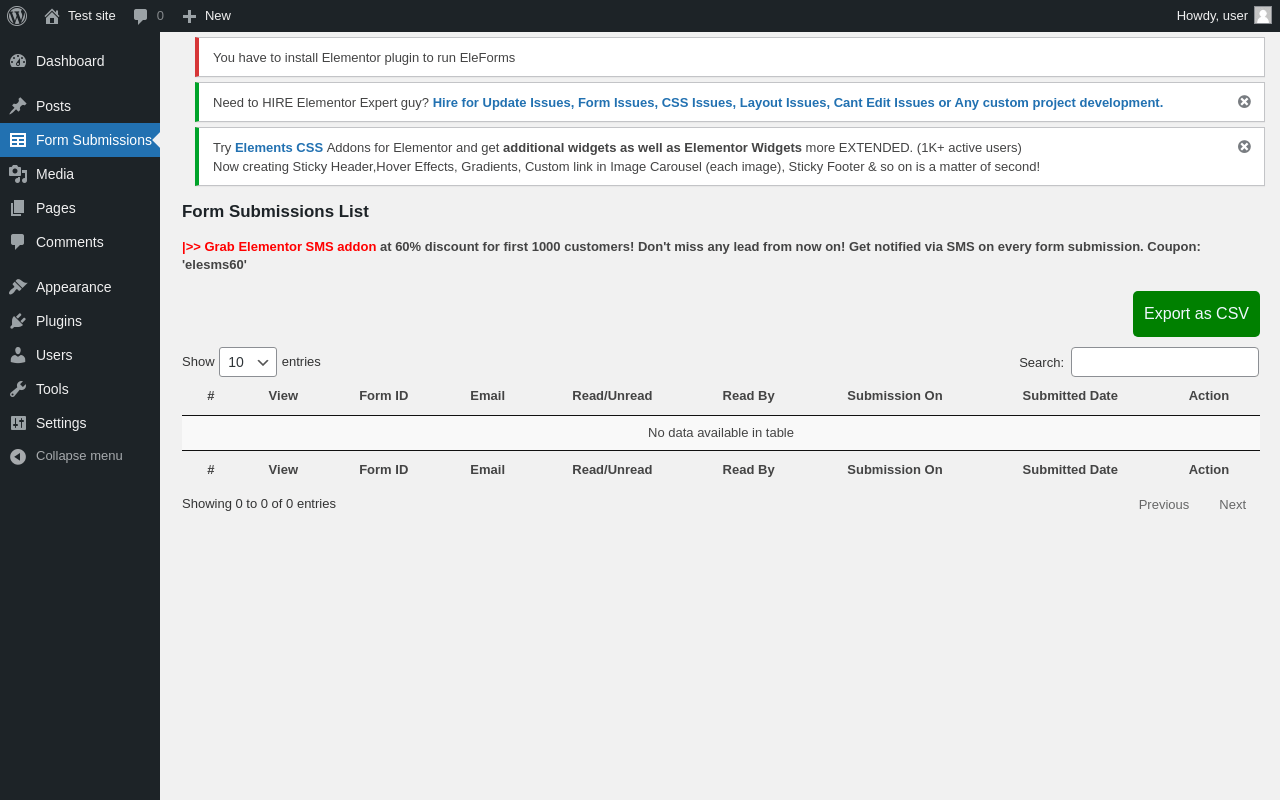Click the Collapse menu label
The height and width of the screenshot is (800, 1280).
point(79,456)
